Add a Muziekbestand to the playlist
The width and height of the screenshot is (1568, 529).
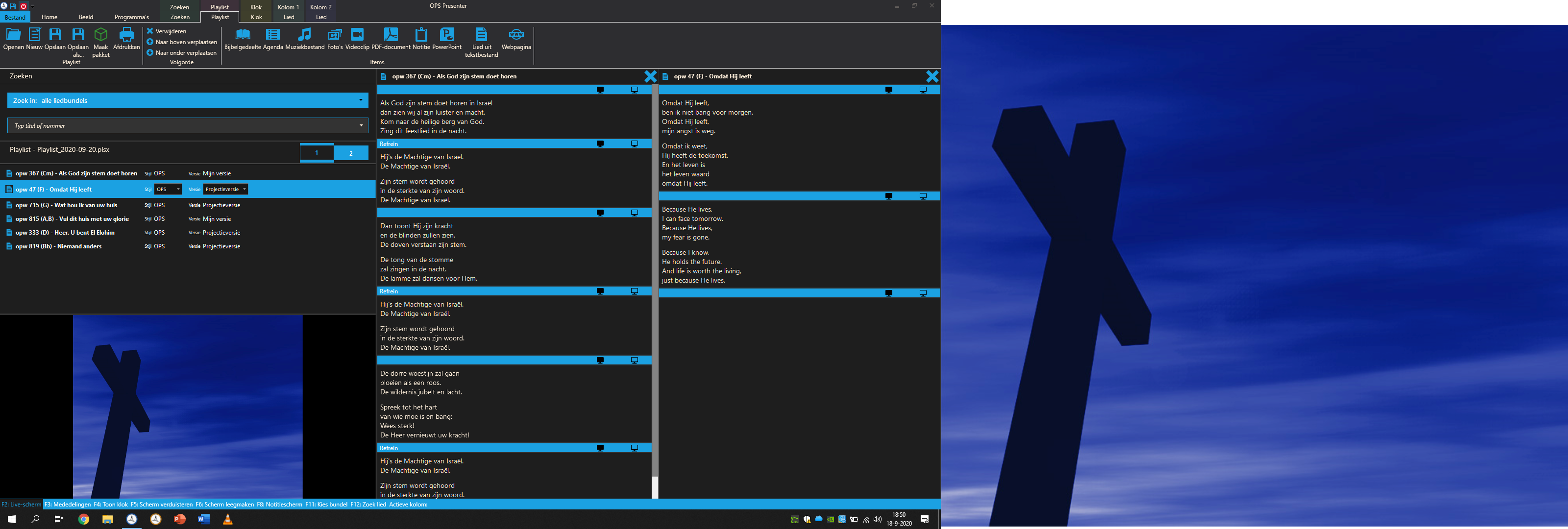pyautogui.click(x=305, y=38)
